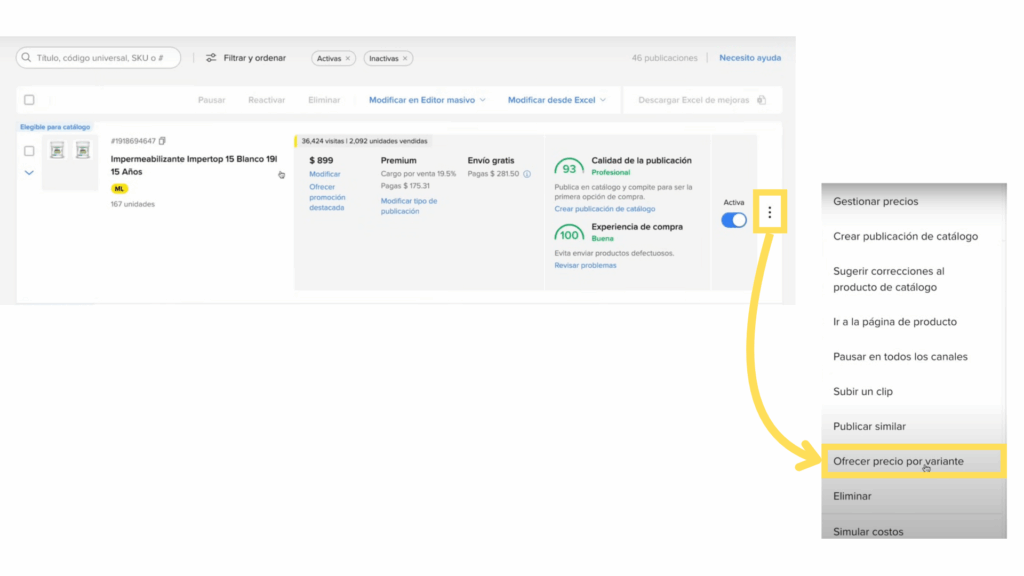This screenshot has width=1024, height=576.
Task: Toggle the Activa publication switch
Action: coord(734,220)
